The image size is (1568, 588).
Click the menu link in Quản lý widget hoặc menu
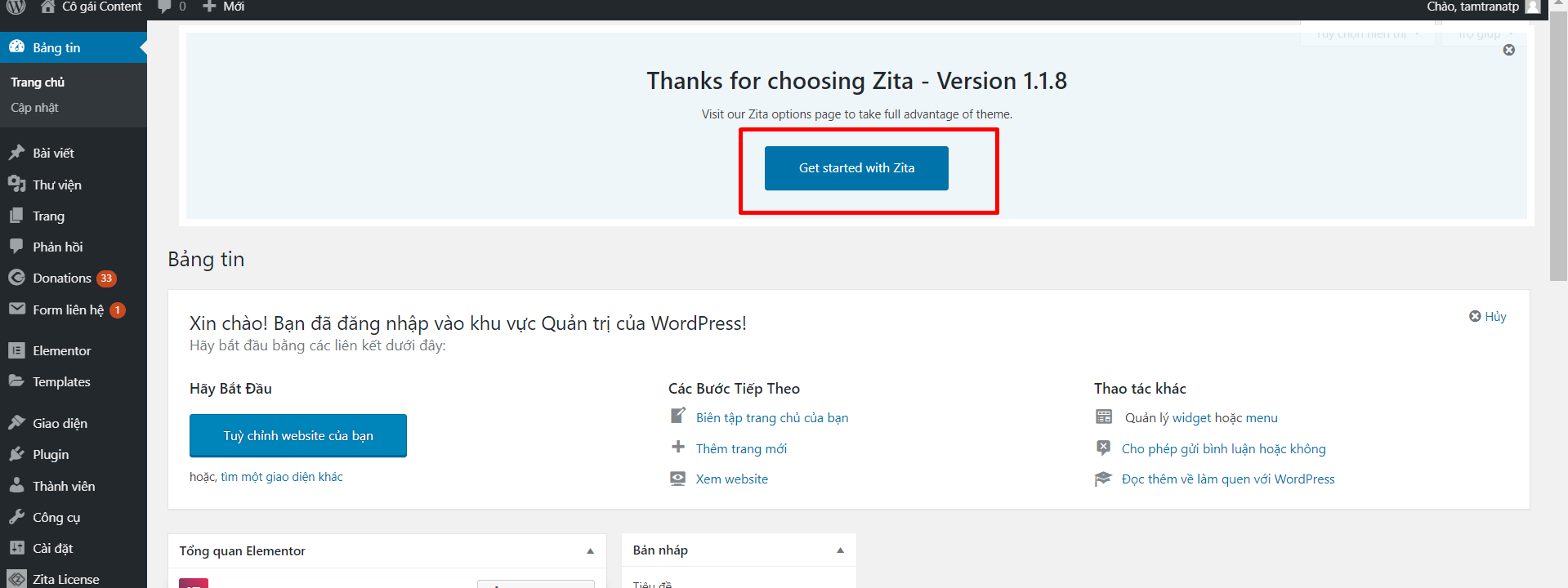(1262, 418)
